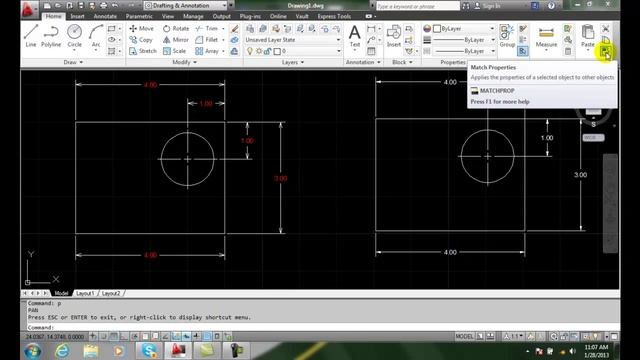Select the Circle tool
The image size is (640, 360).
74,37
